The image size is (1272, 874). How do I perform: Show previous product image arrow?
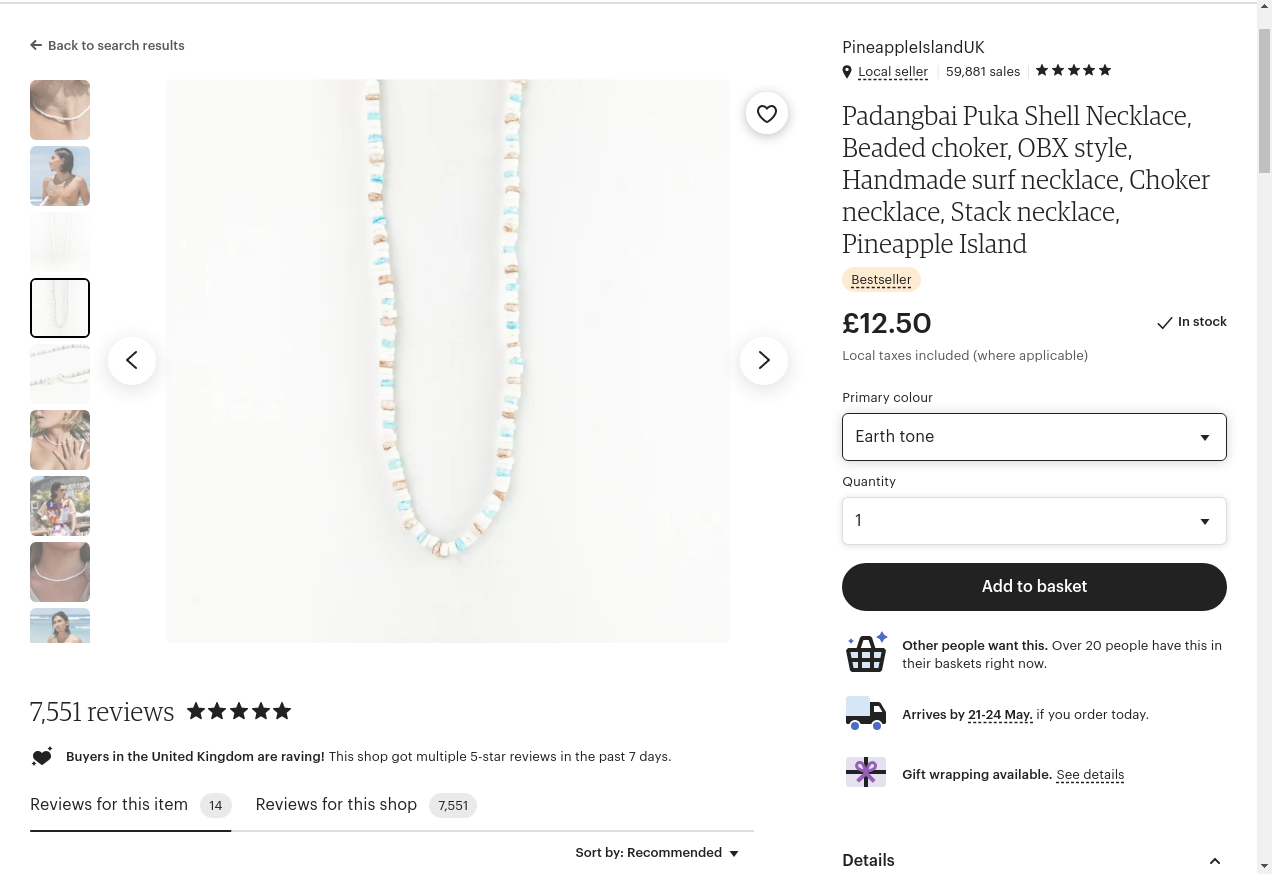point(132,360)
